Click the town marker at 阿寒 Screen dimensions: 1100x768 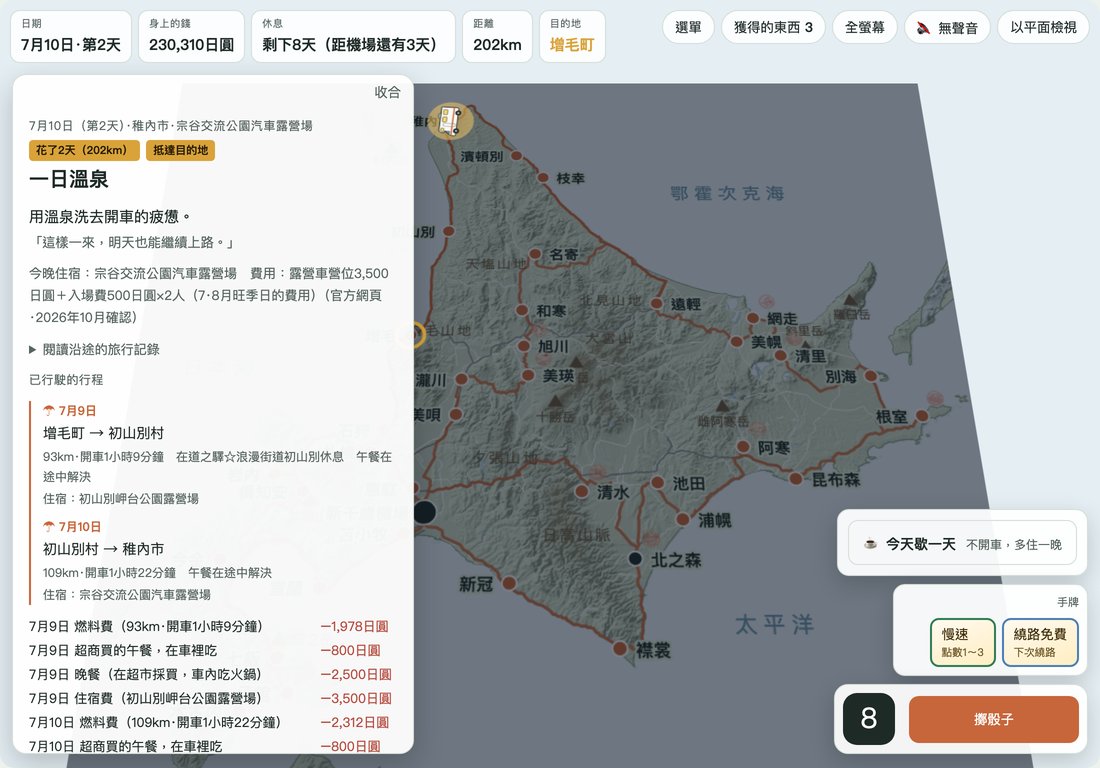[x=744, y=447]
